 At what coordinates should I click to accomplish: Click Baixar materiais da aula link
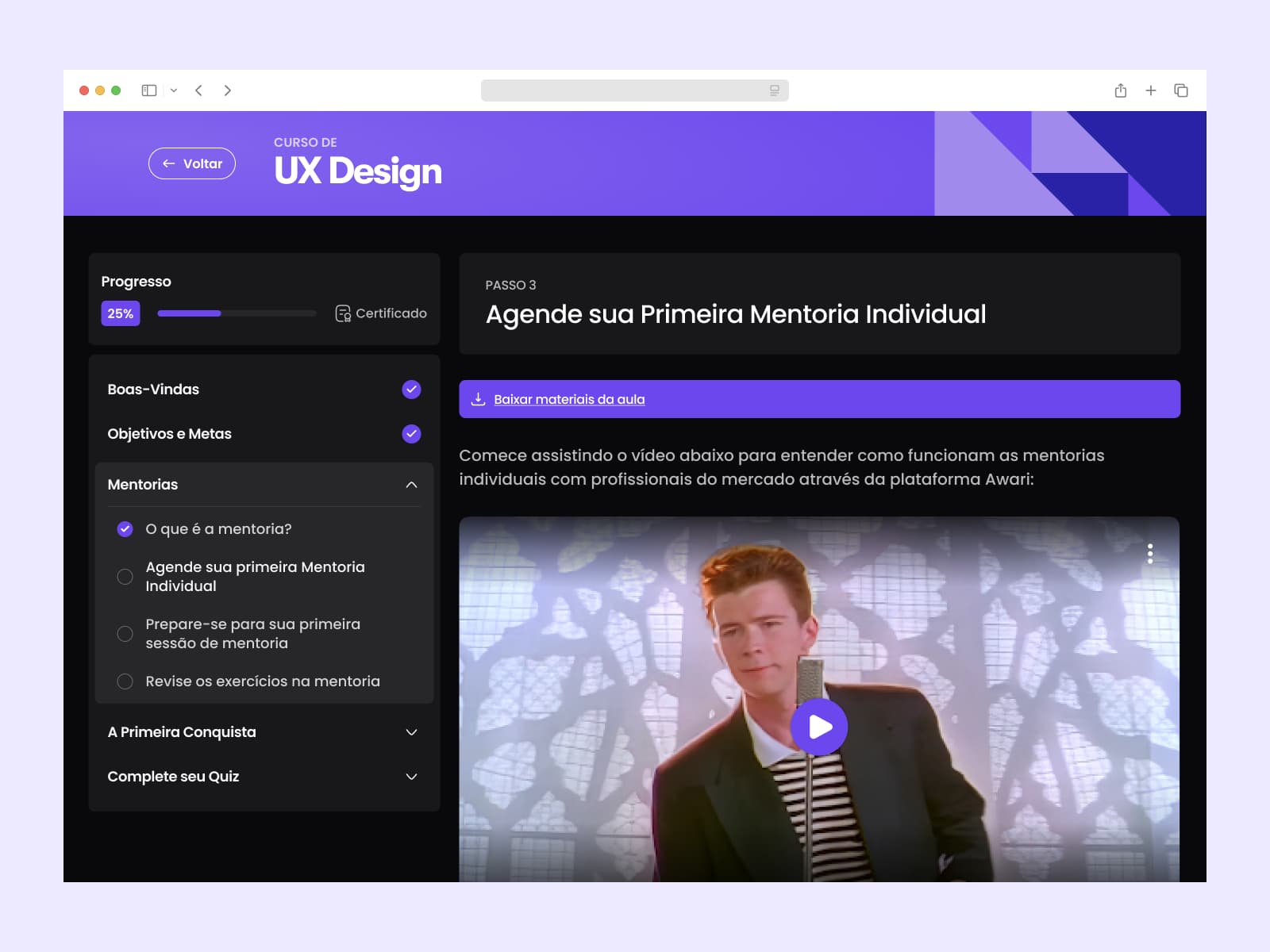point(569,399)
